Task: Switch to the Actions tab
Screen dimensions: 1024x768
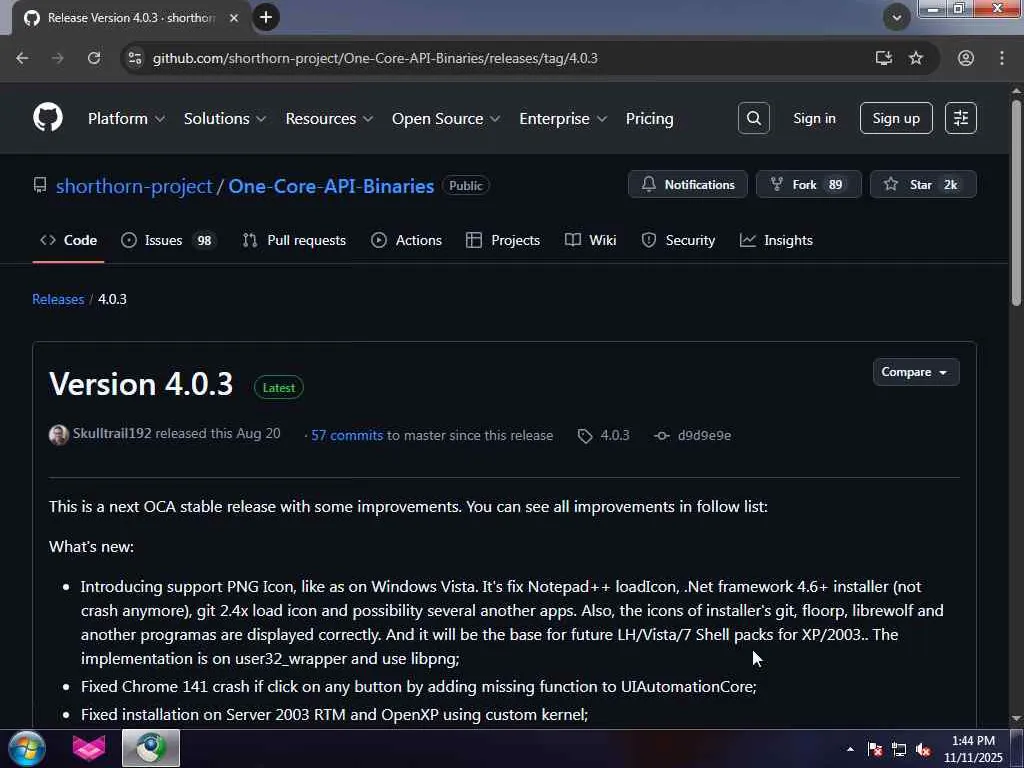Action: (406, 240)
